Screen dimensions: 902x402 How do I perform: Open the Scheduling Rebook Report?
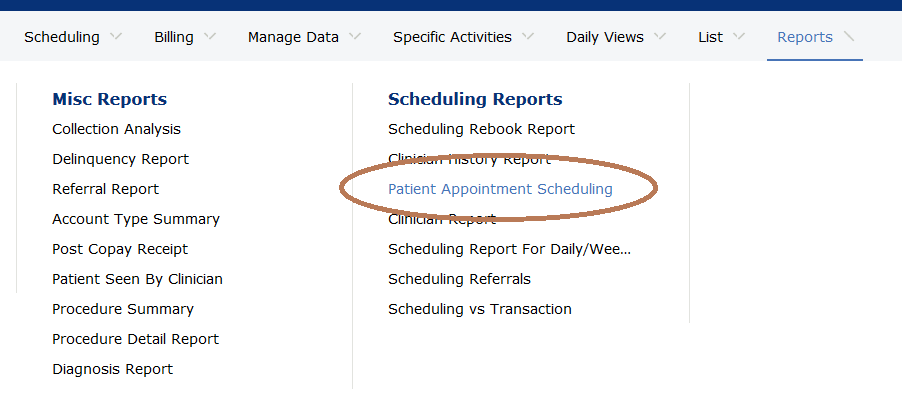click(x=481, y=129)
